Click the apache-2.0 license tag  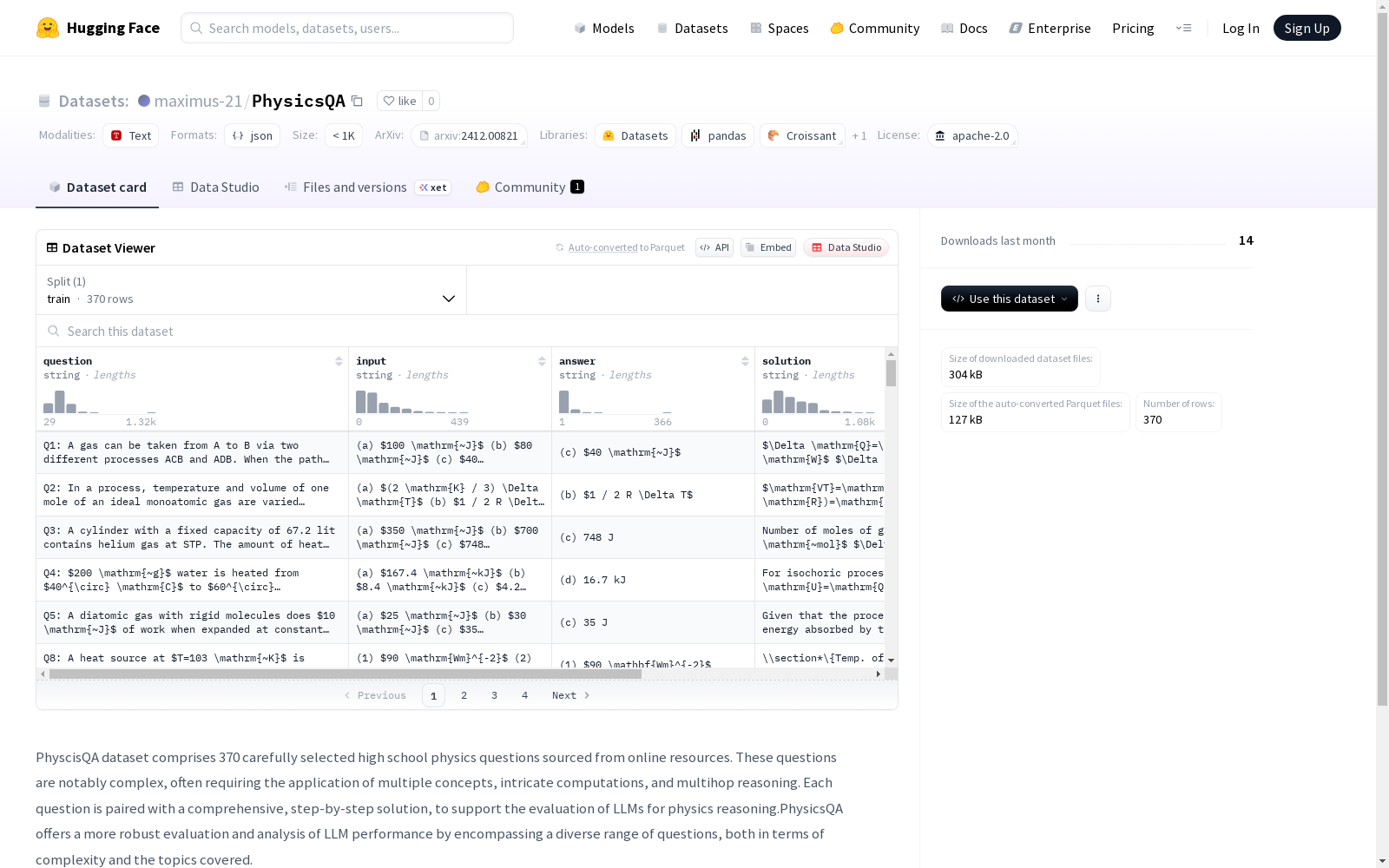click(x=972, y=135)
